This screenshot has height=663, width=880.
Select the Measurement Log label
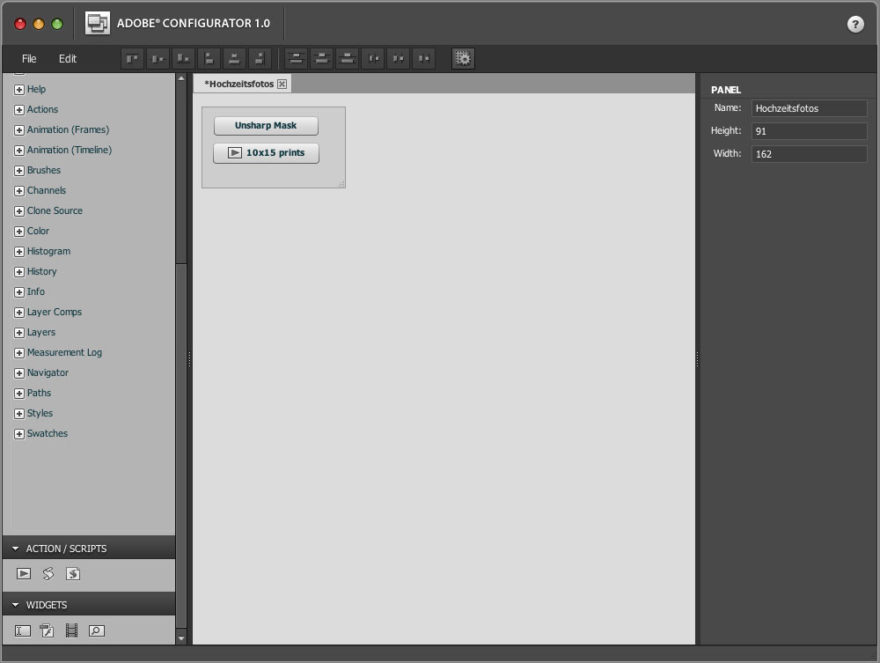click(x=65, y=352)
